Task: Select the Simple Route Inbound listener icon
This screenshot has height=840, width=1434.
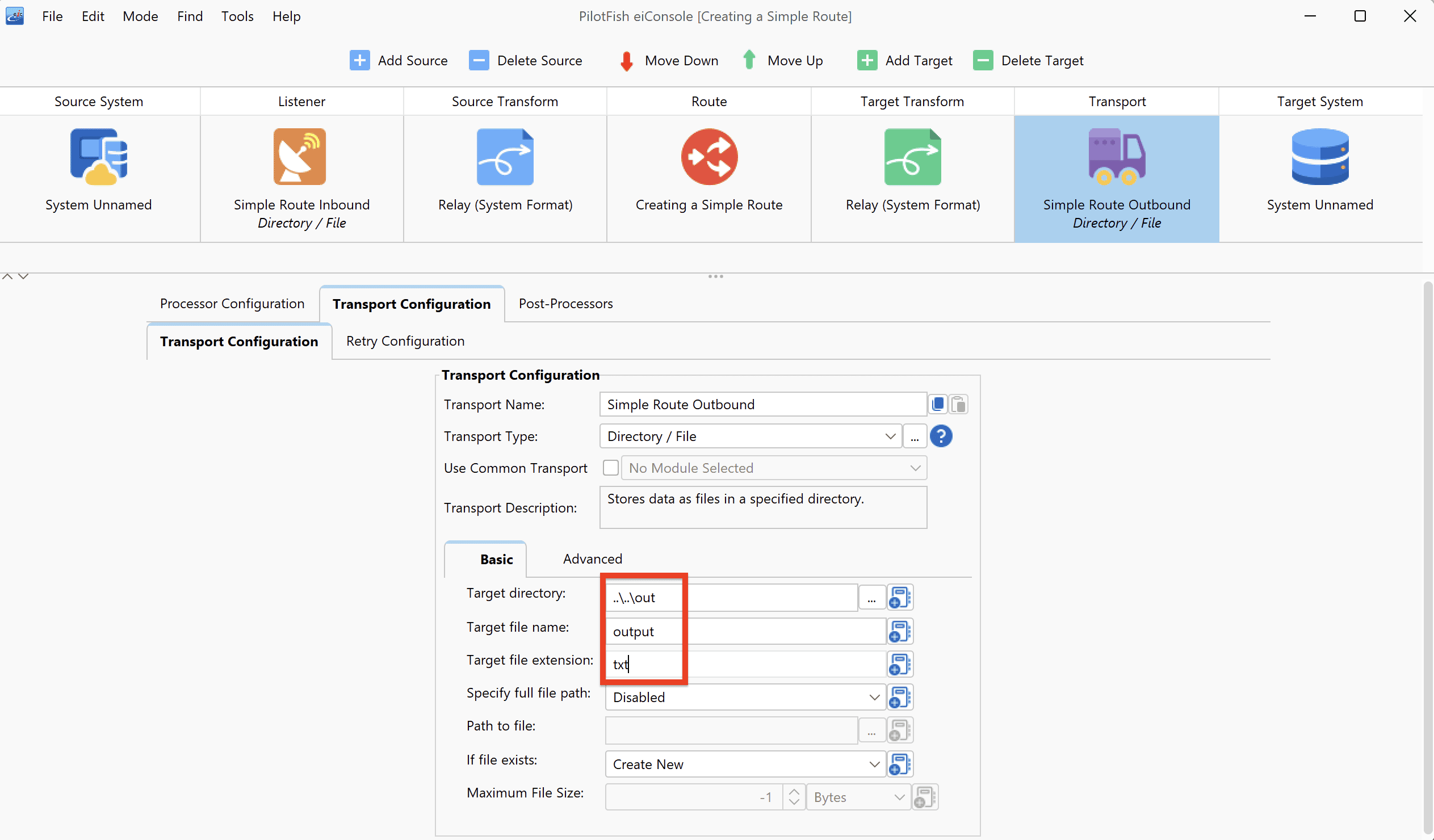Action: [300, 157]
